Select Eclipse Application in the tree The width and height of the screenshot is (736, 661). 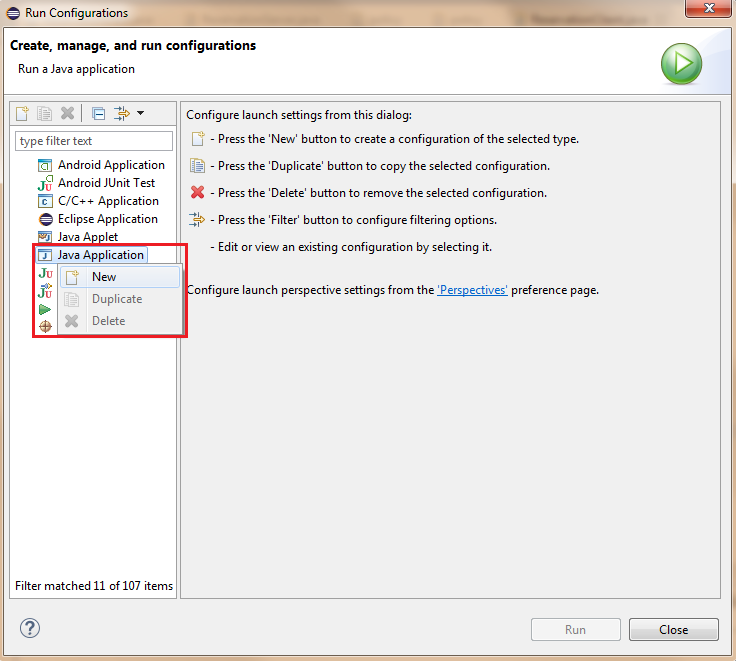point(108,219)
